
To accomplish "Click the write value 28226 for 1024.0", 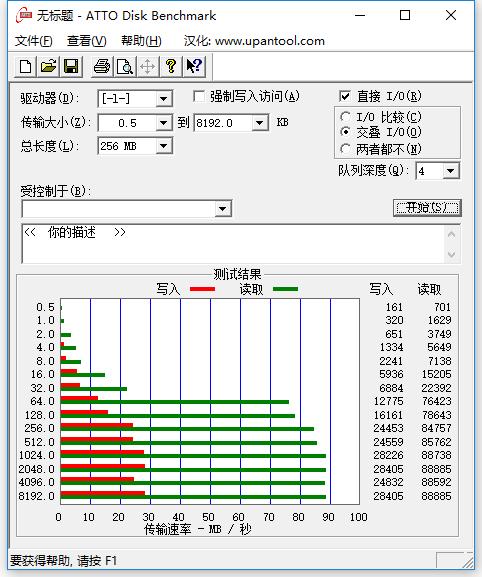I will tap(388, 455).
